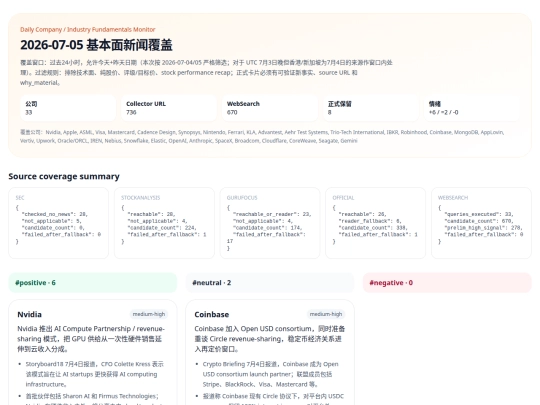540x405 pixels.
Task: Click "reader_fallback": 6 in OFFICIAL card
Action: pyautogui.click(x=370, y=221)
